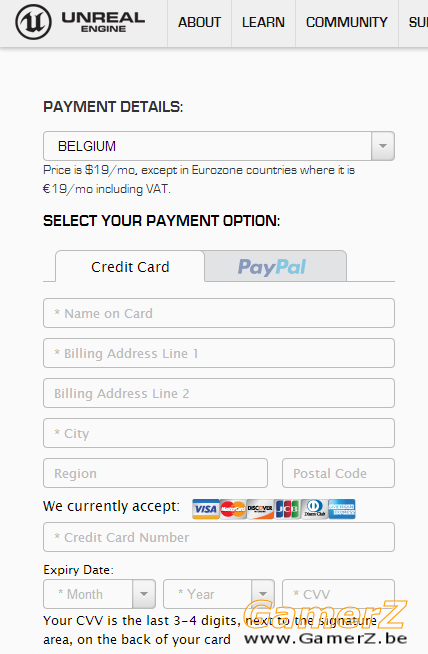
Task: Select the Credit Card Number field
Action: point(219,537)
